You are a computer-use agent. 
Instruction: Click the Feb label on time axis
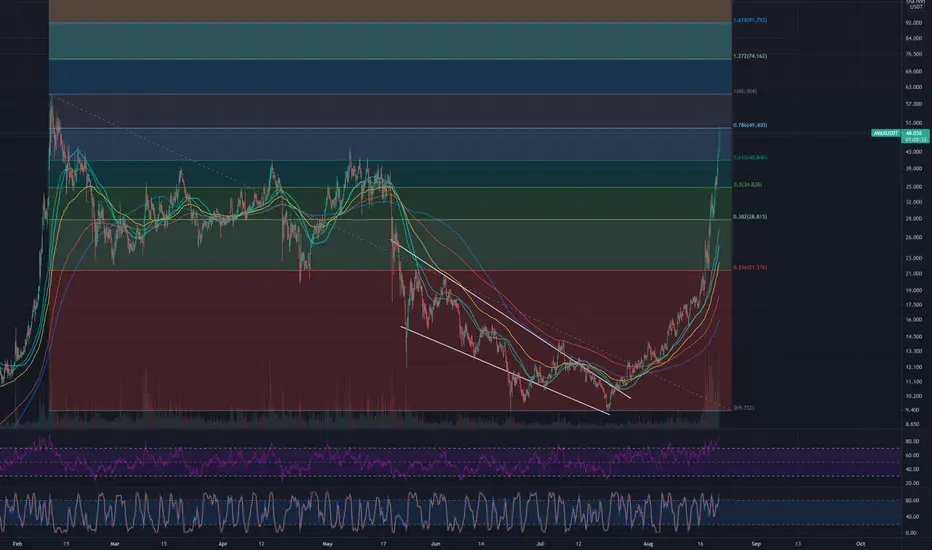[x=17, y=544]
